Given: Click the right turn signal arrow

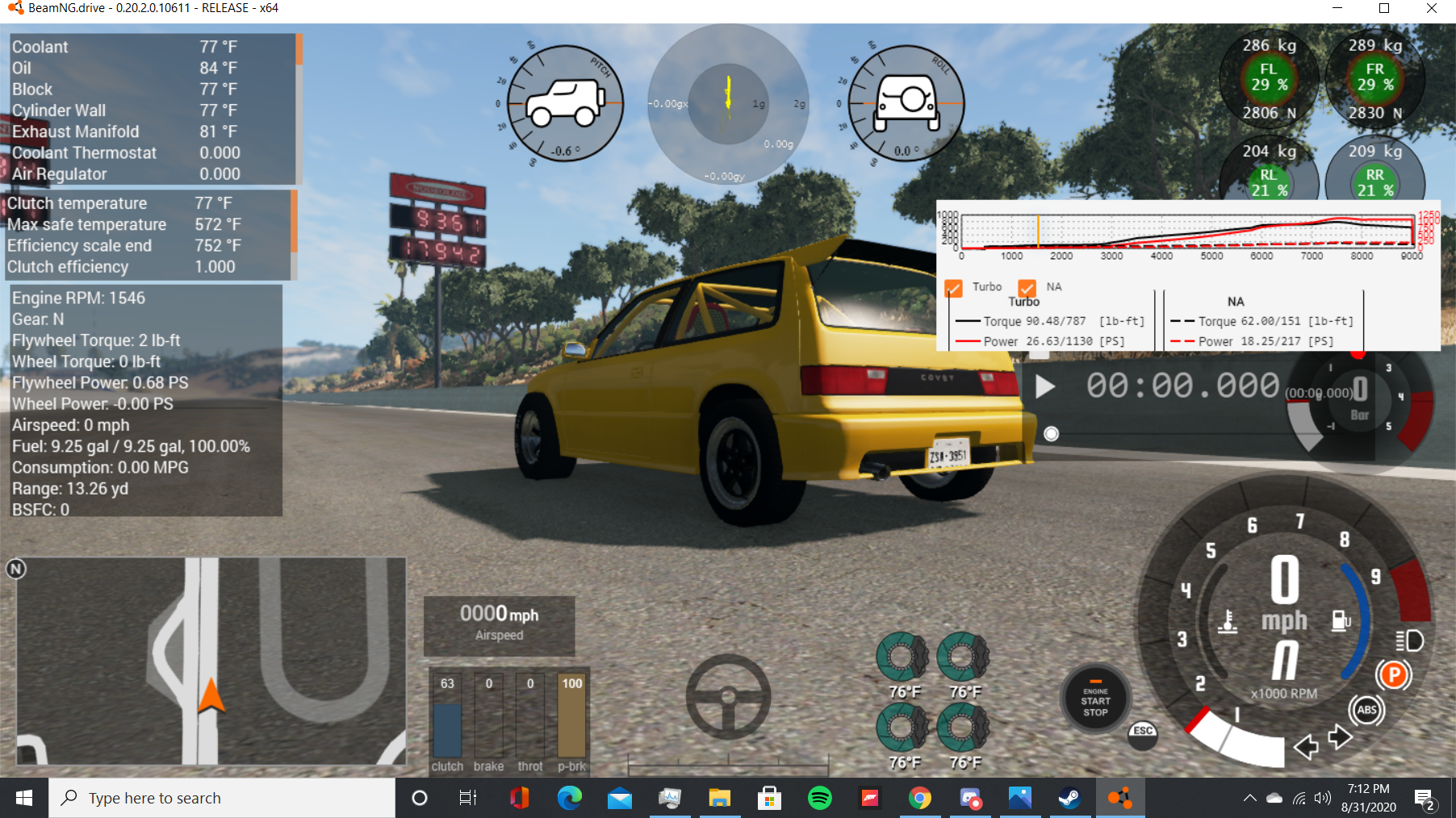Looking at the screenshot, I should [x=1340, y=737].
